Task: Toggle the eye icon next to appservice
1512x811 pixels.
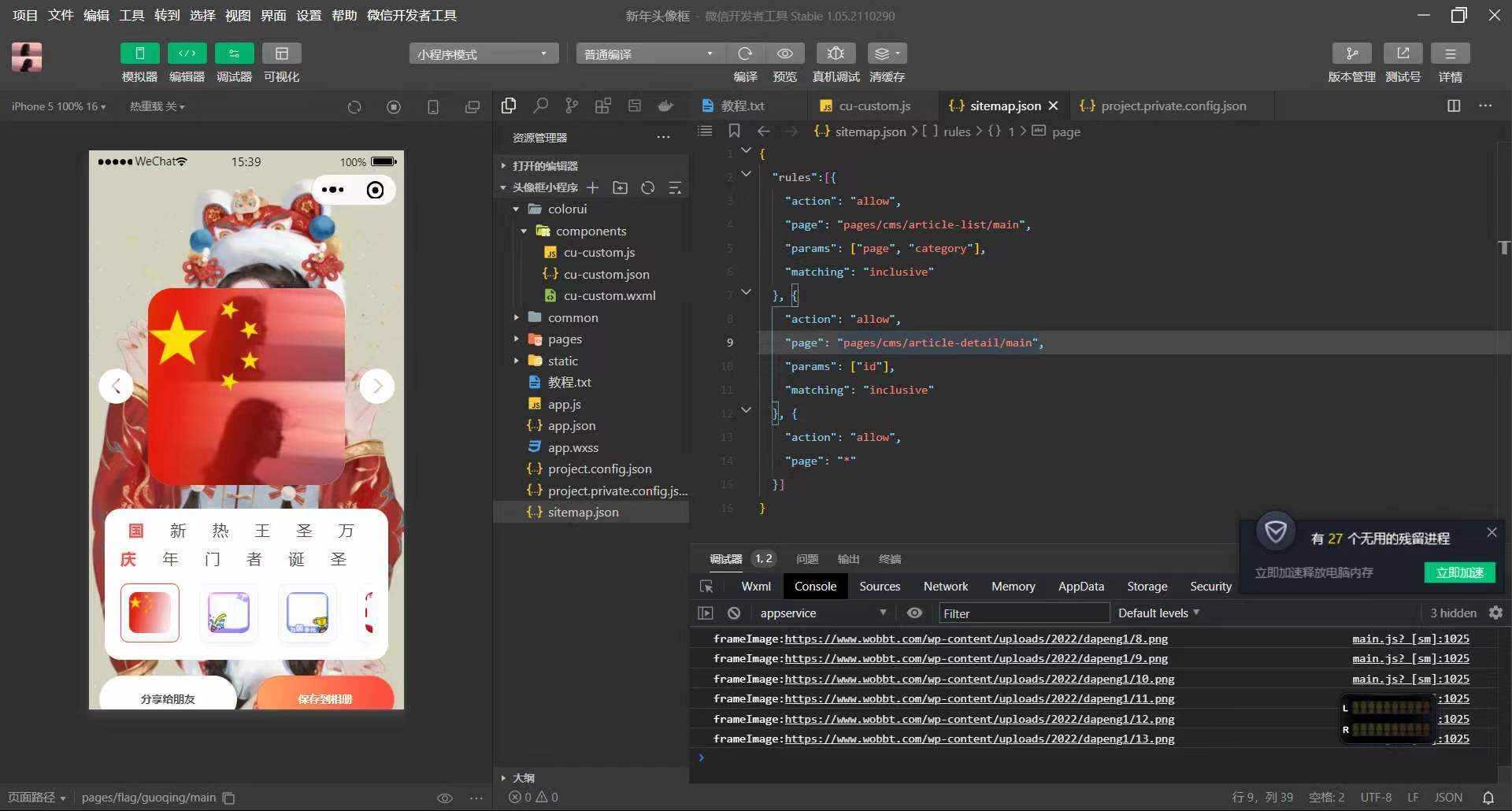Action: [914, 613]
